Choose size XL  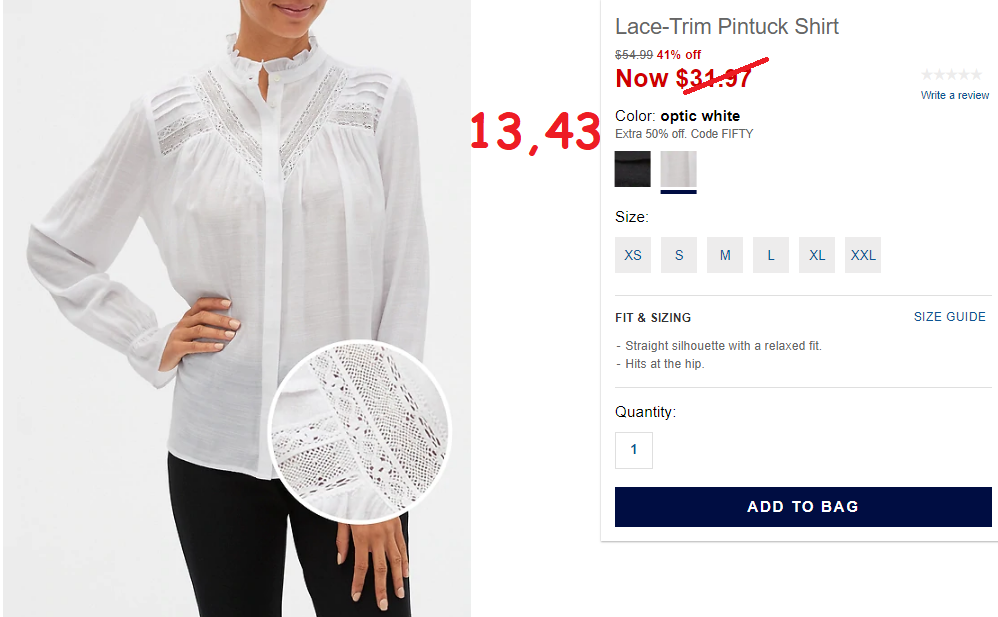(817, 255)
